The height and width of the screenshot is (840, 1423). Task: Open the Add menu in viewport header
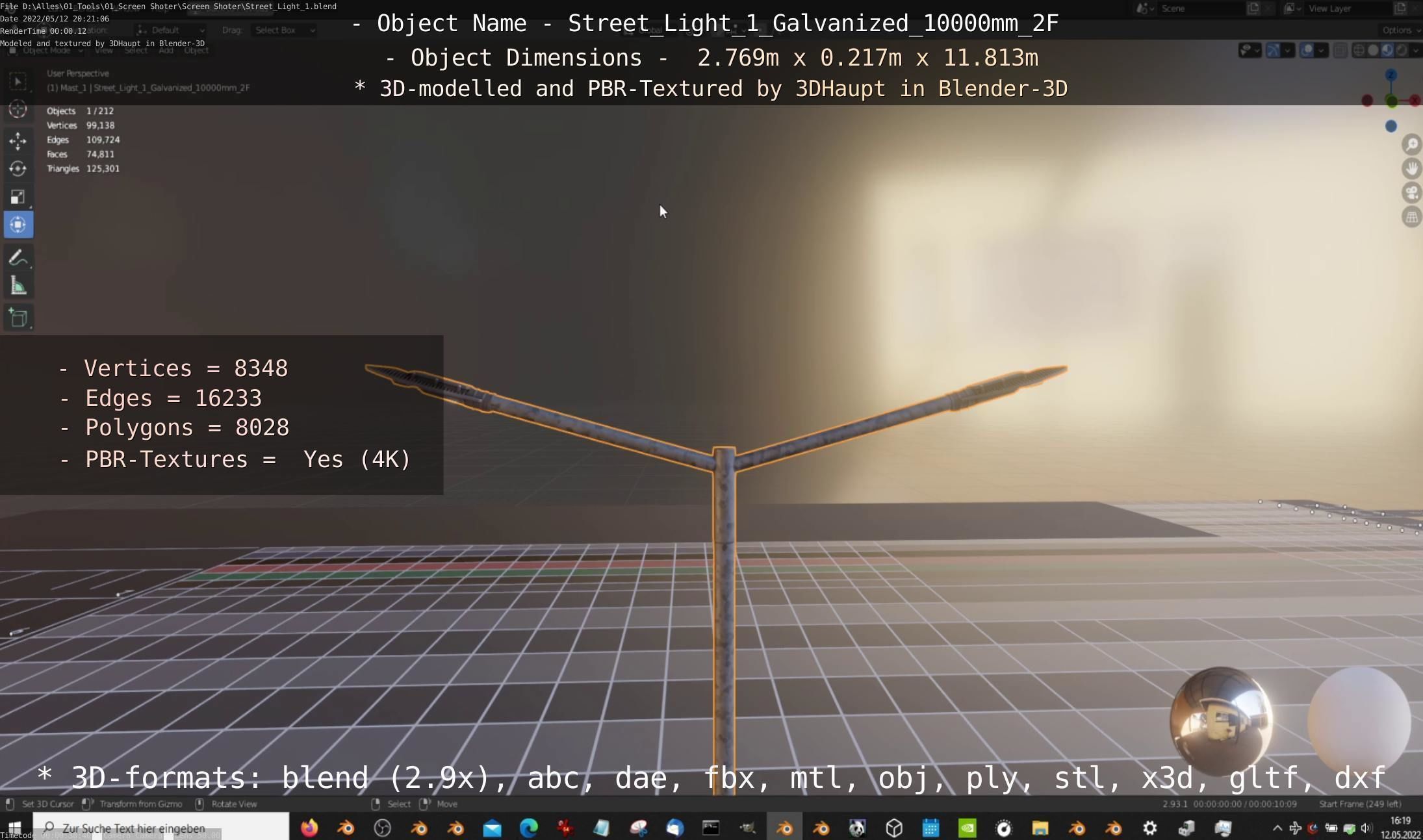(x=166, y=51)
